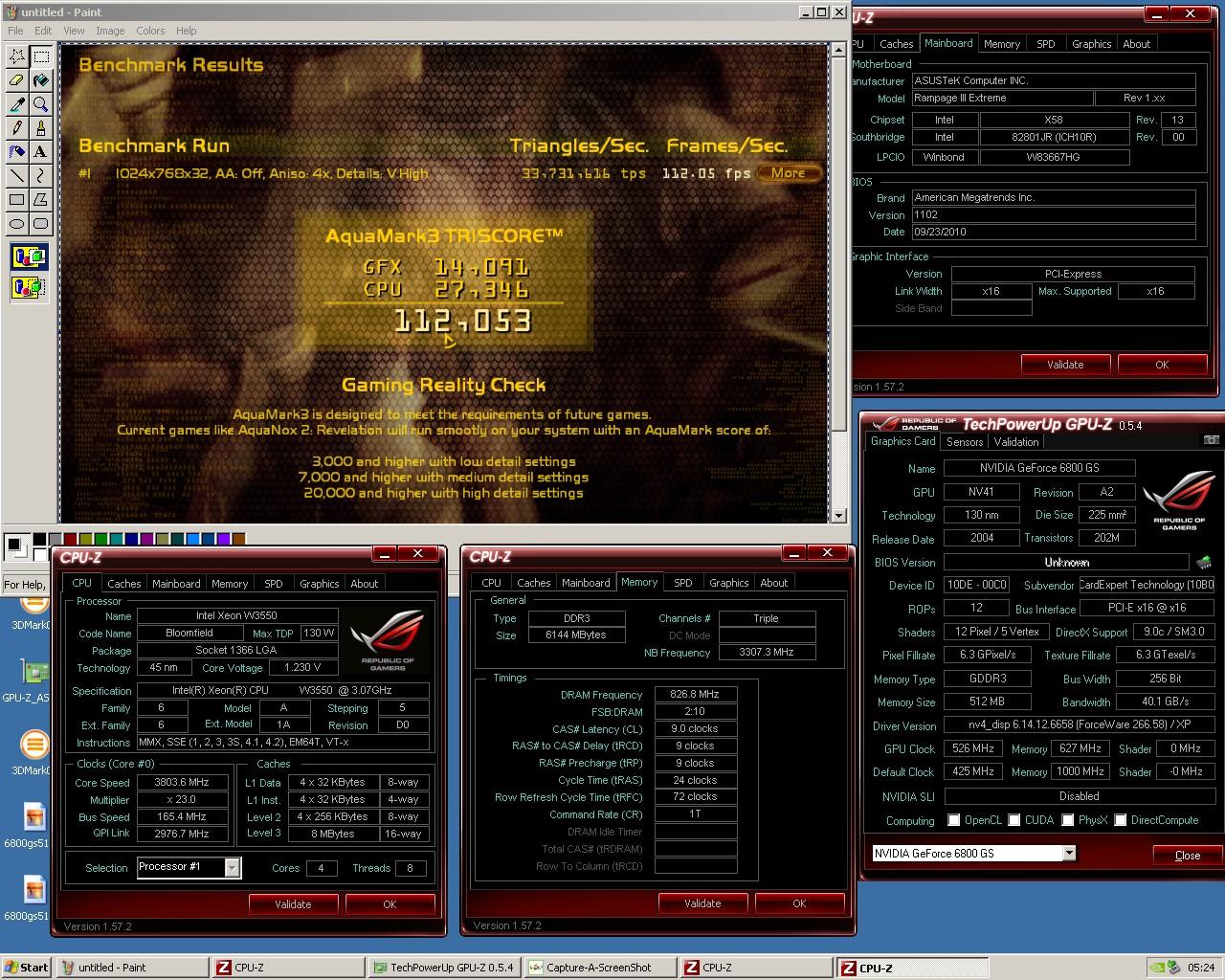Select the Curve tool in Paint

(41, 176)
